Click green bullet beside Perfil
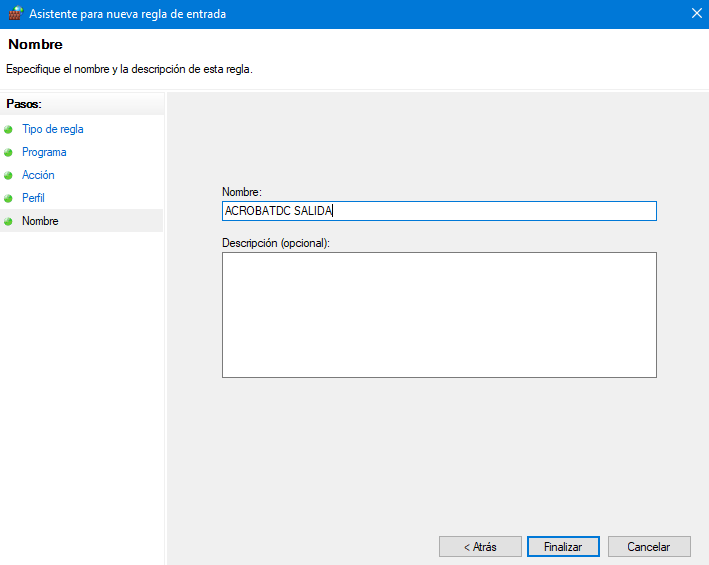709x565 pixels. pyautogui.click(x=8, y=198)
